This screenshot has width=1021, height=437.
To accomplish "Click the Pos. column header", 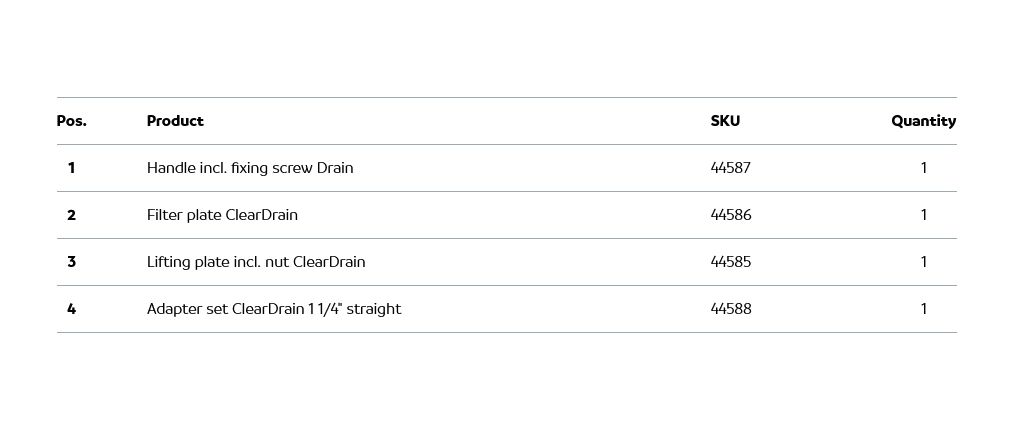I will 72,121.
